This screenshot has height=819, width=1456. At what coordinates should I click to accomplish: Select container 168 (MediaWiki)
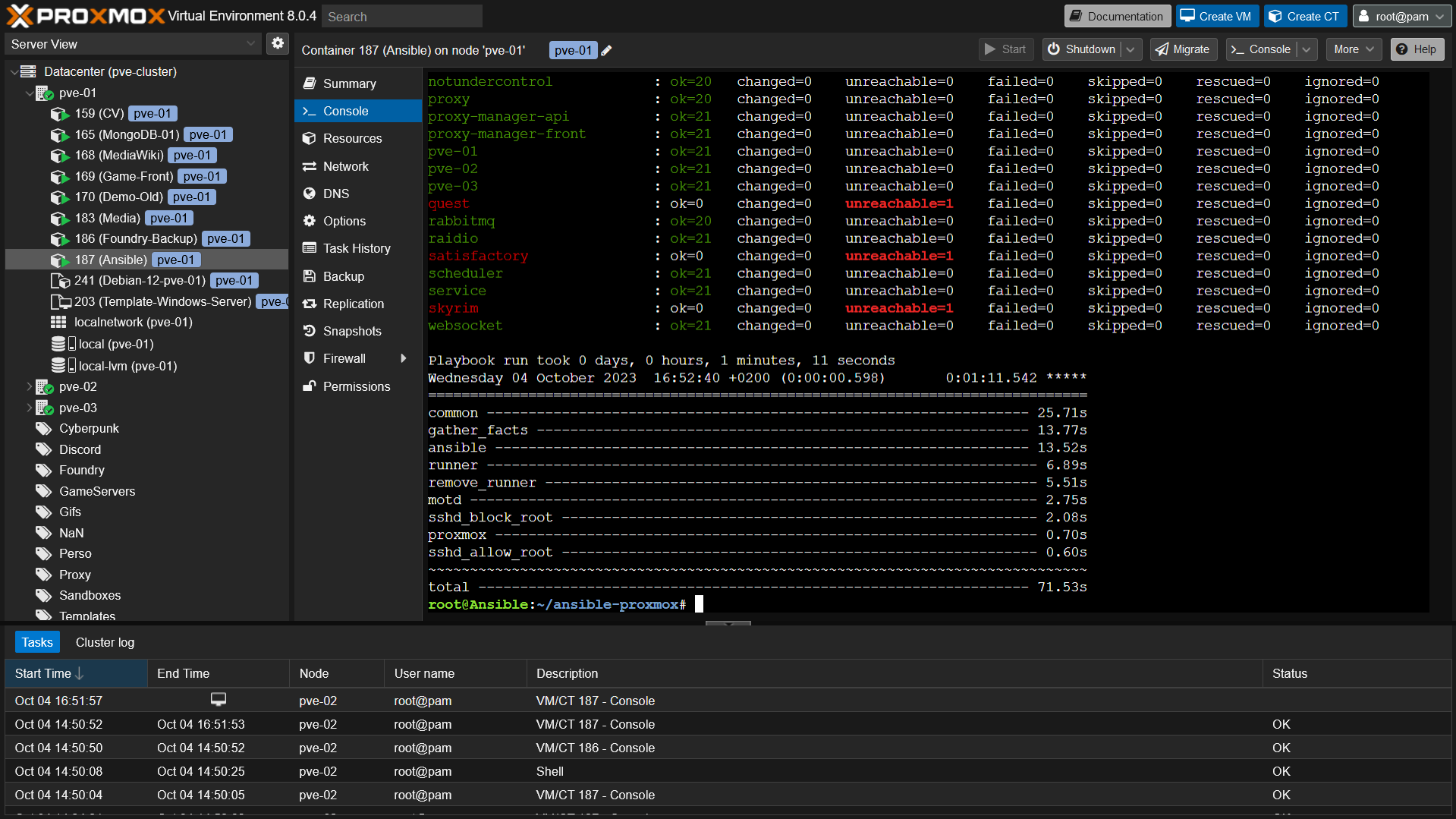pyautogui.click(x=119, y=155)
